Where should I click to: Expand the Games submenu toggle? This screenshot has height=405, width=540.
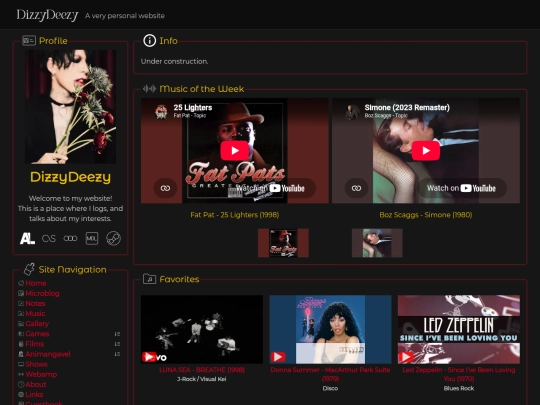(117, 334)
